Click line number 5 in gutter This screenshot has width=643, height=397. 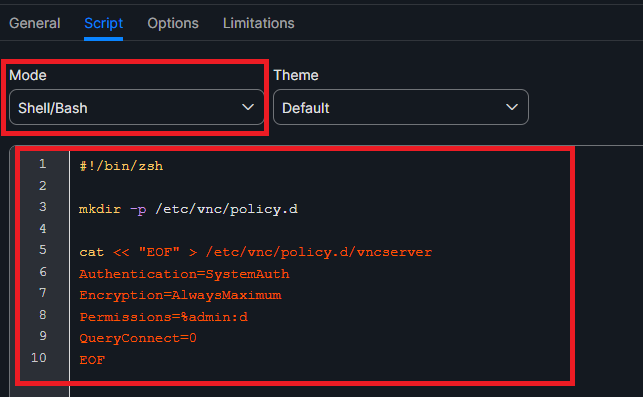43,250
